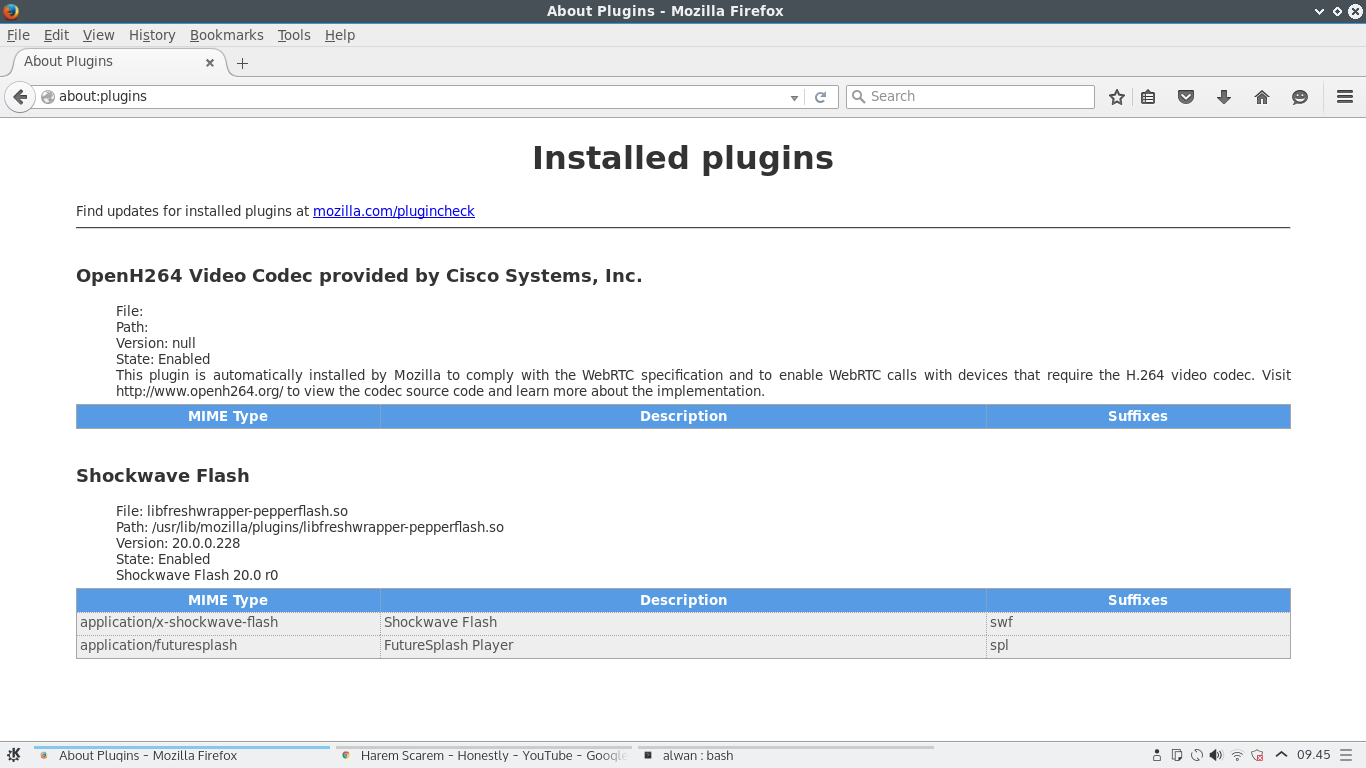Image resolution: width=1366 pixels, height=768 pixels.
Task: Open the View menu
Action: tap(98, 35)
